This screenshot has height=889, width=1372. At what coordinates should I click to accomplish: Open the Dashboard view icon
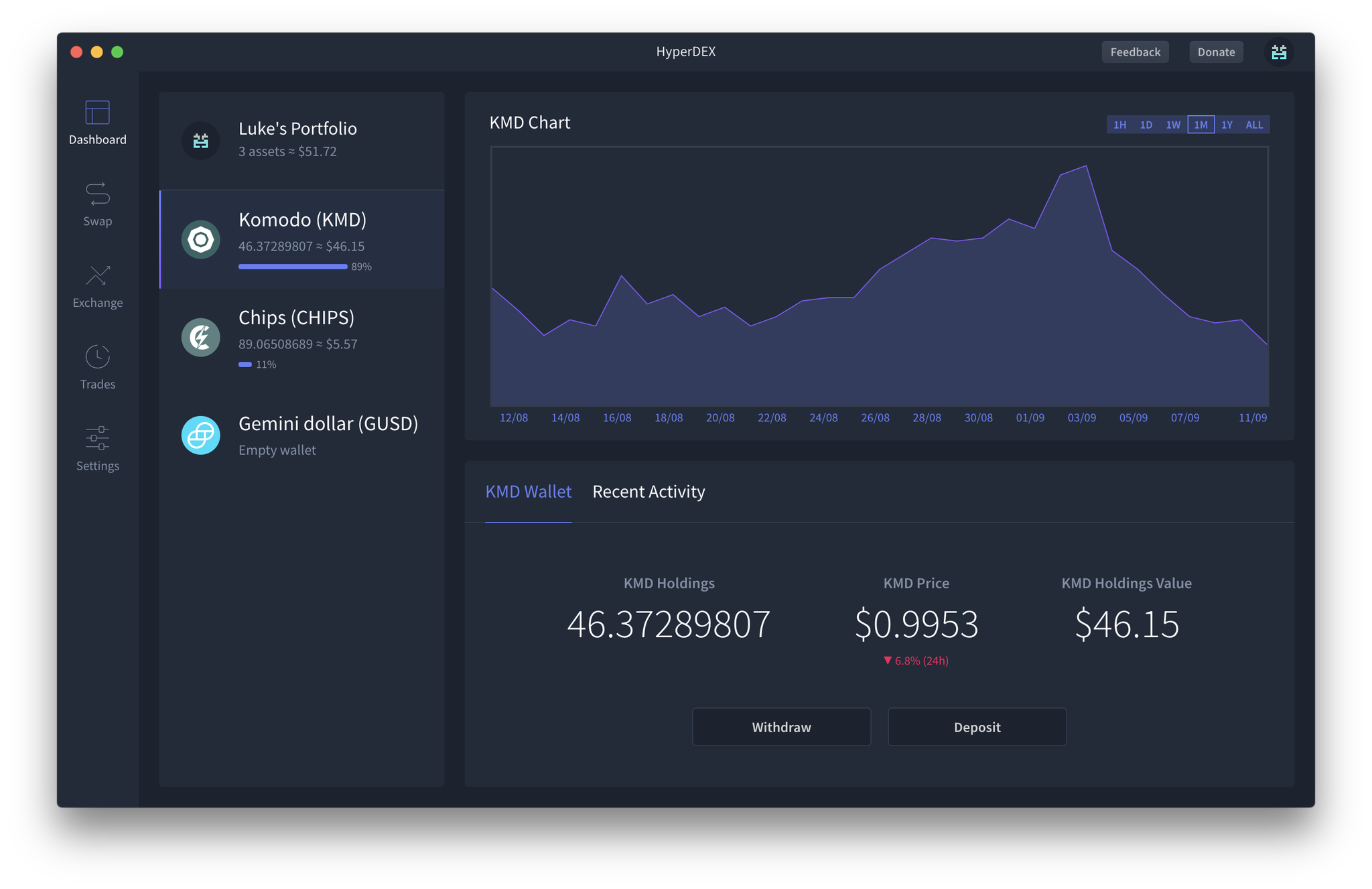[97, 113]
